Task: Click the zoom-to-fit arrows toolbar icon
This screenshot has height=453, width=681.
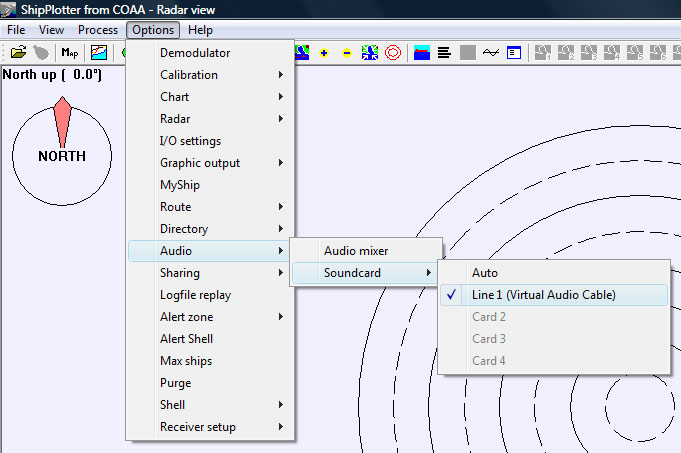Action: click(x=370, y=53)
